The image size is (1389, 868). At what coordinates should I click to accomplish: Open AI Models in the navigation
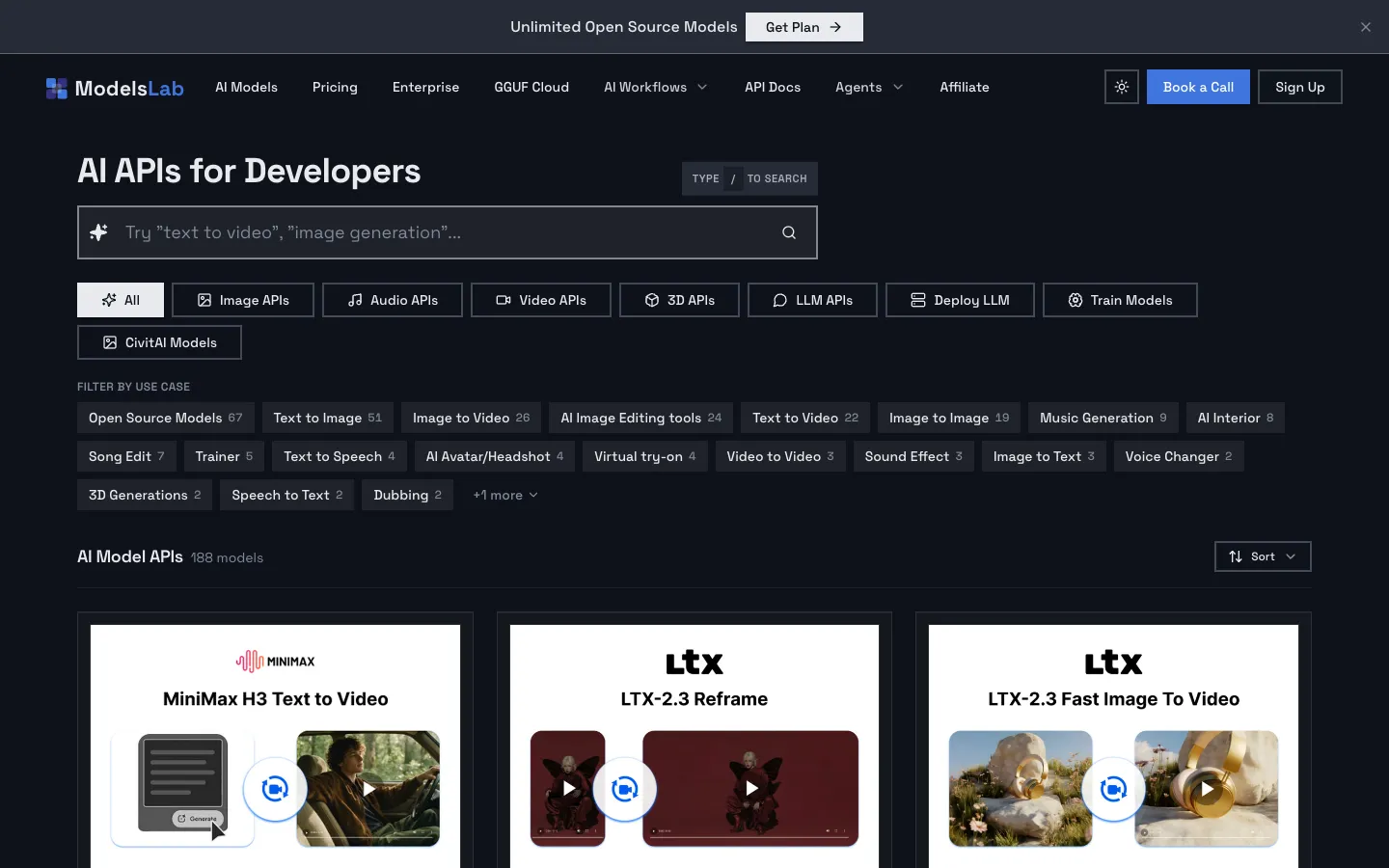pyautogui.click(x=246, y=87)
